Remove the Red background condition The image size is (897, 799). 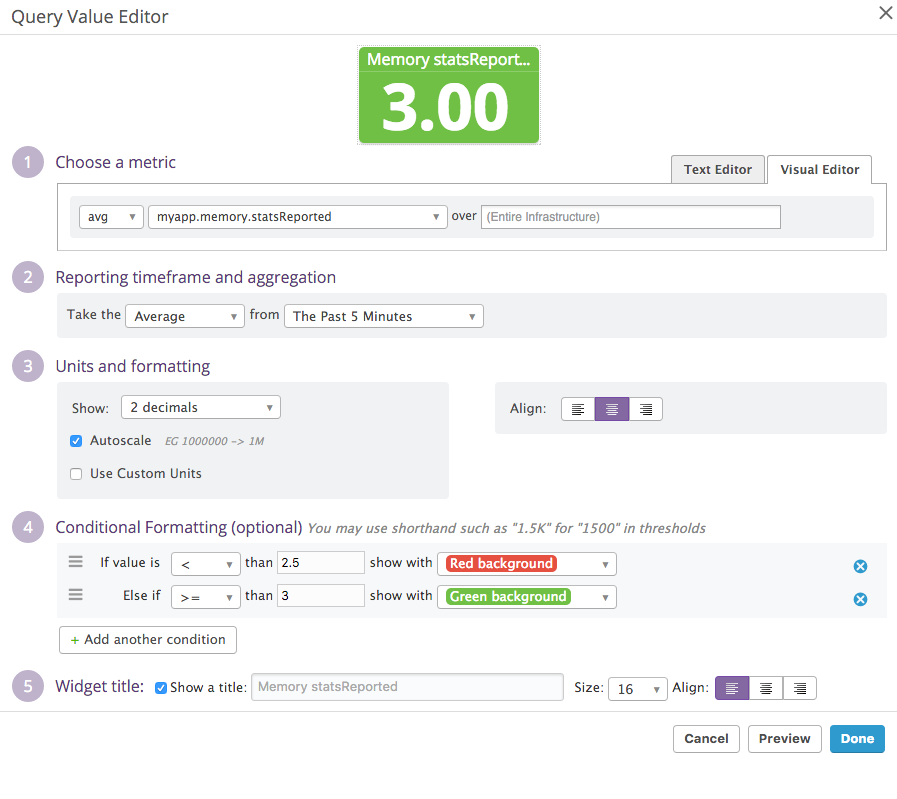point(860,567)
